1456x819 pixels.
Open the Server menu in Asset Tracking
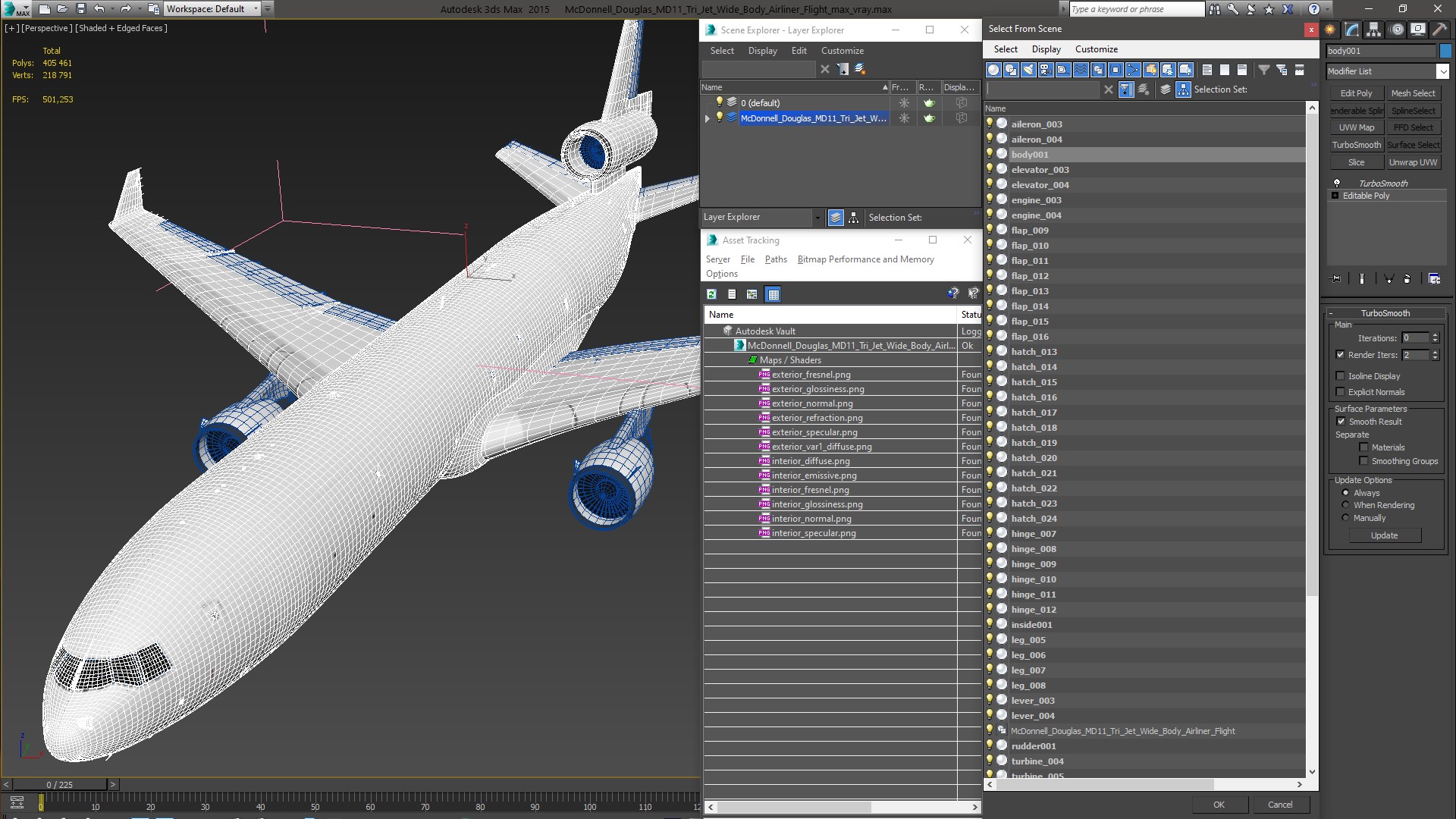tap(717, 259)
